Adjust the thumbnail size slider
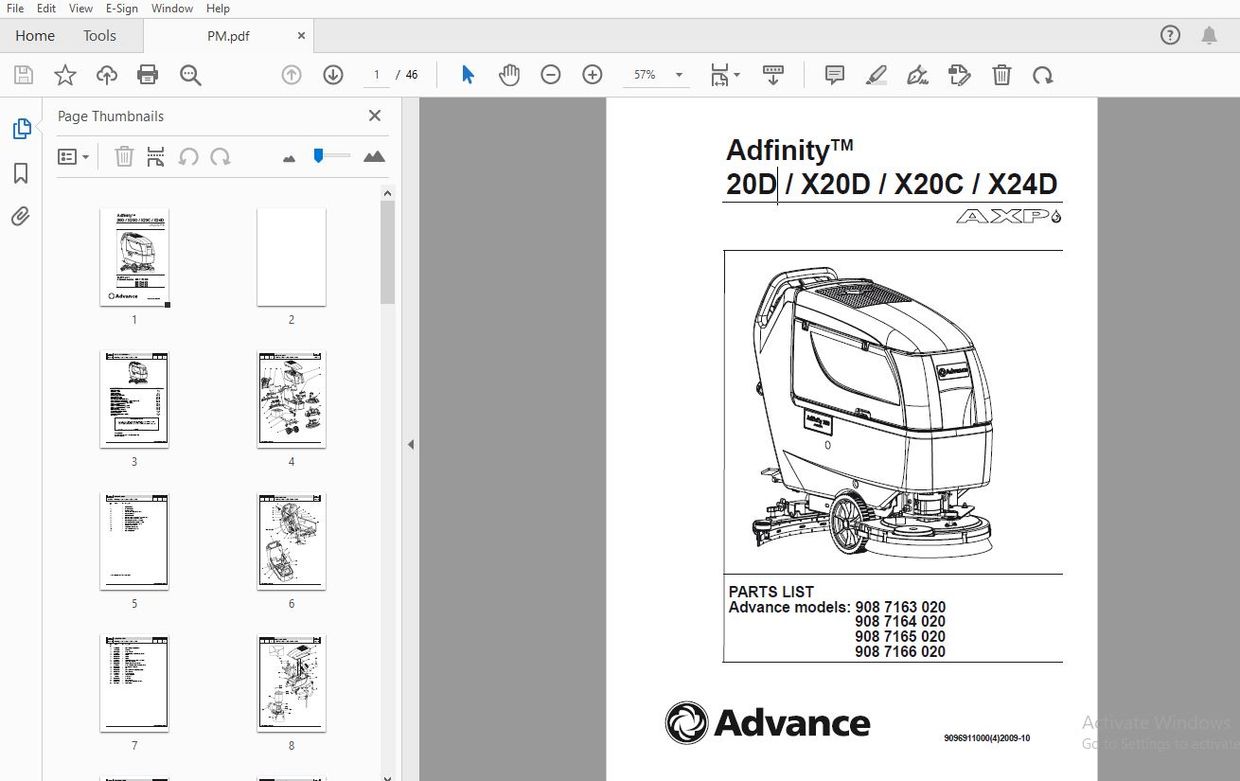Image resolution: width=1240 pixels, height=781 pixels. click(x=331, y=156)
